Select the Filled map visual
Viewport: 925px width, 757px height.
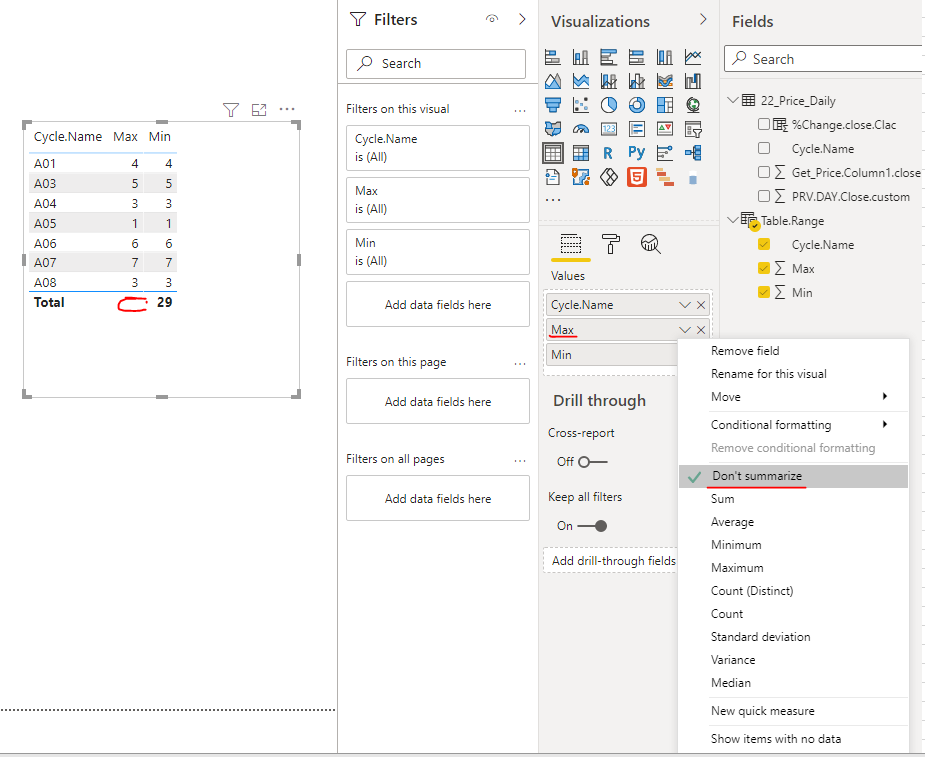point(552,129)
